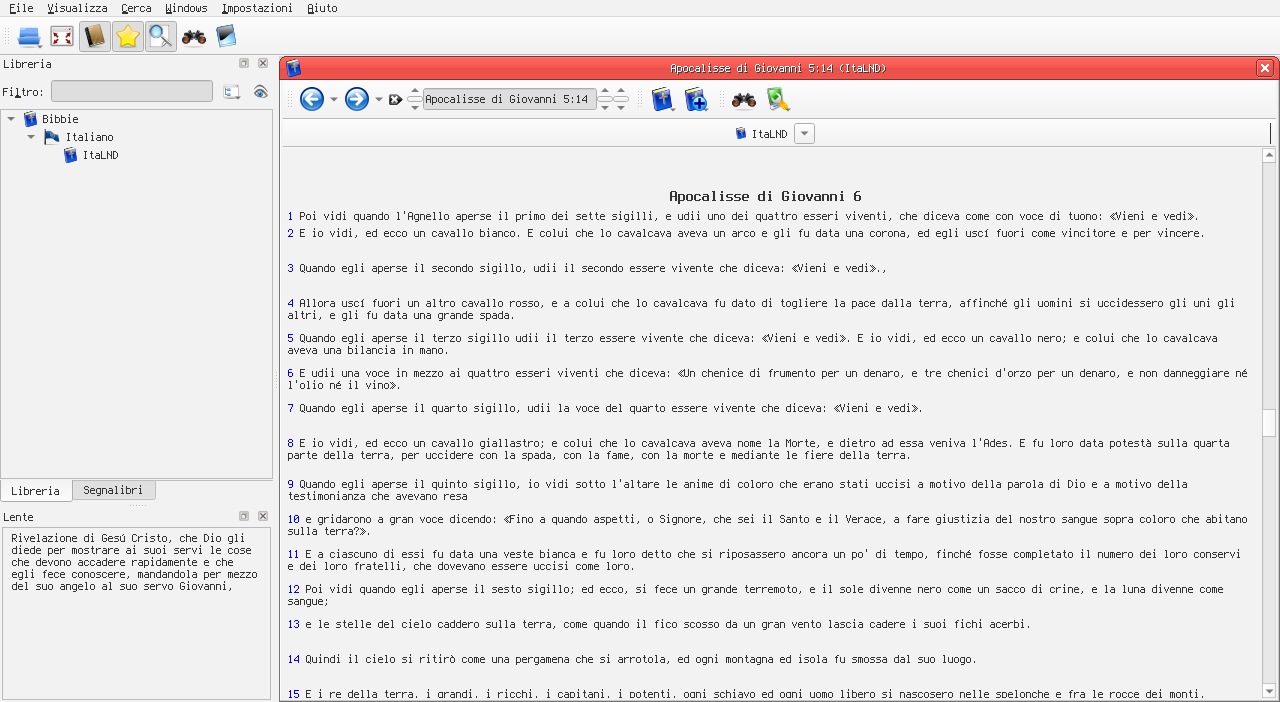Click the Filtro input field
1280x702 pixels.
tap(132, 91)
